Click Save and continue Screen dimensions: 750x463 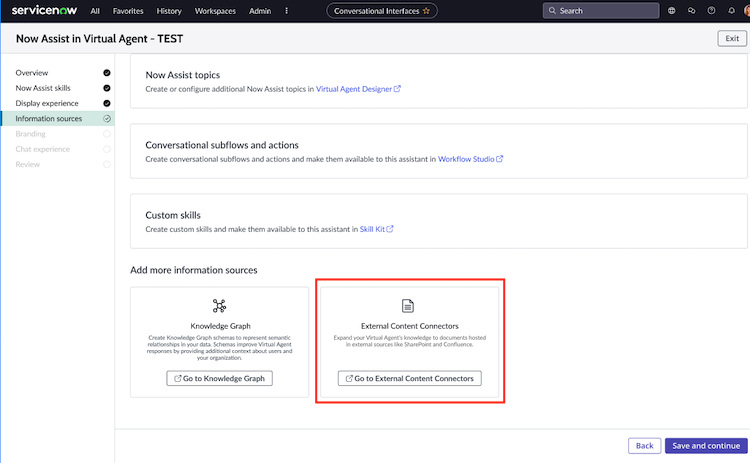[706, 446]
